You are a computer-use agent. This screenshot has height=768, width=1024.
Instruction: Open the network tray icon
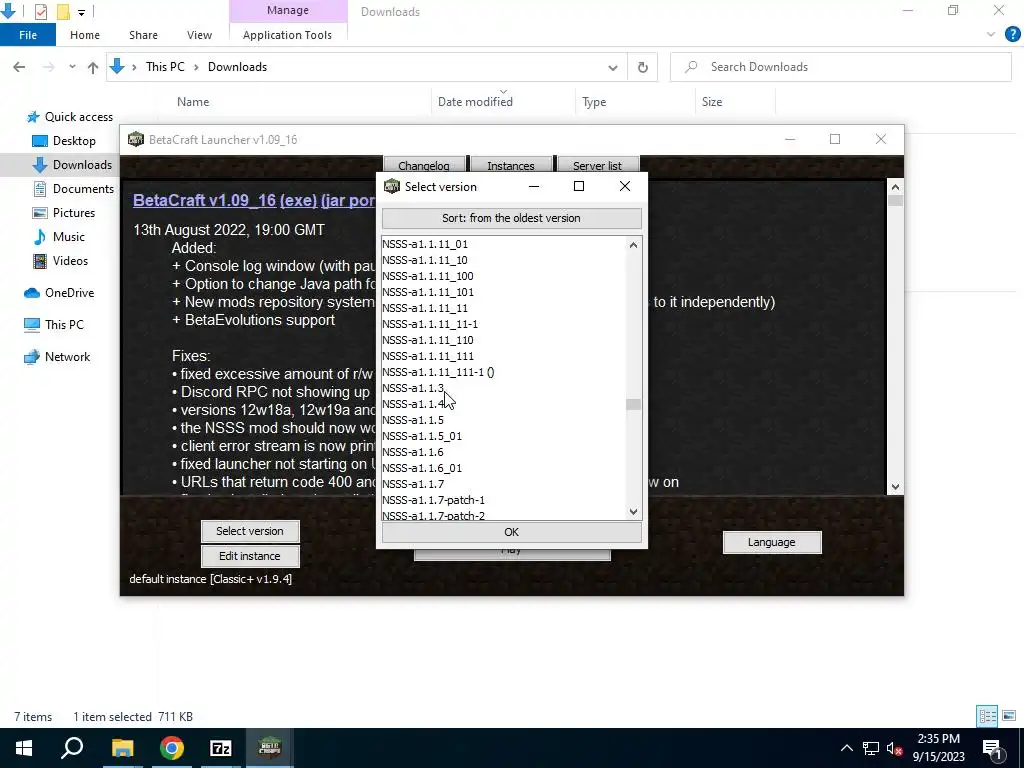pos(871,748)
